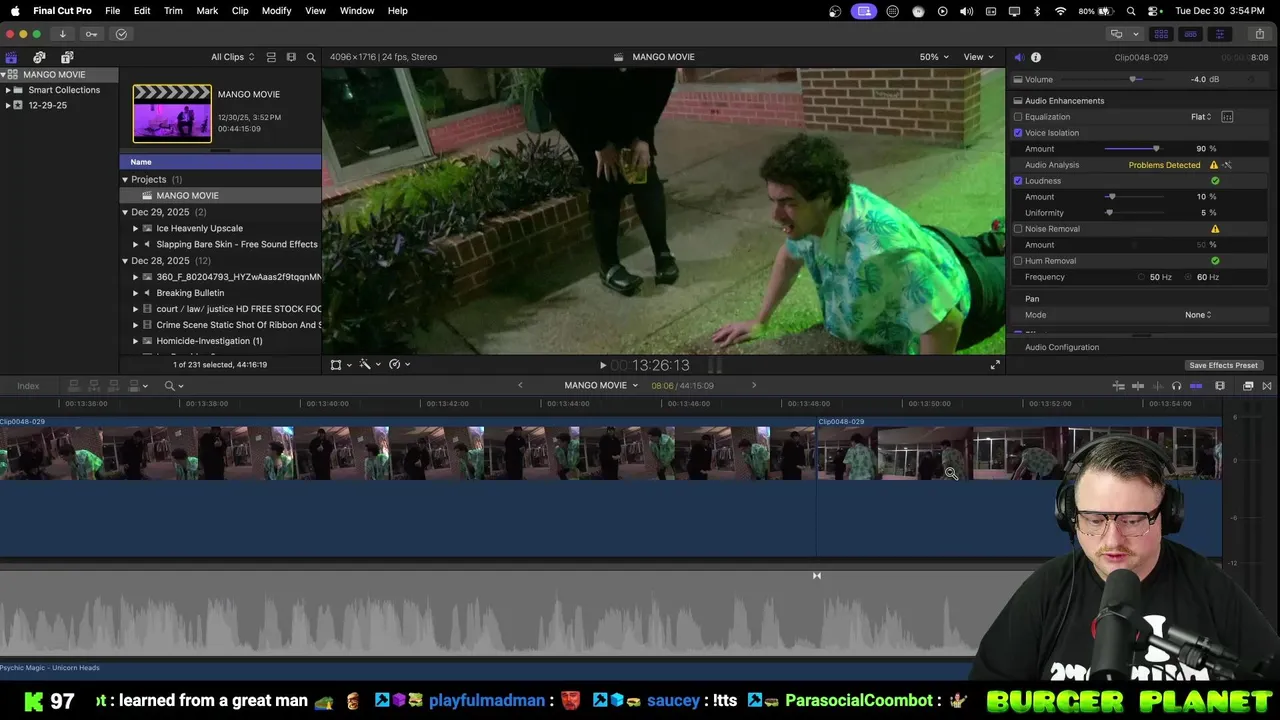Viewport: 1280px width, 720px height.
Task: Collapse the Dec 28, 2025 group
Action: tap(125, 261)
